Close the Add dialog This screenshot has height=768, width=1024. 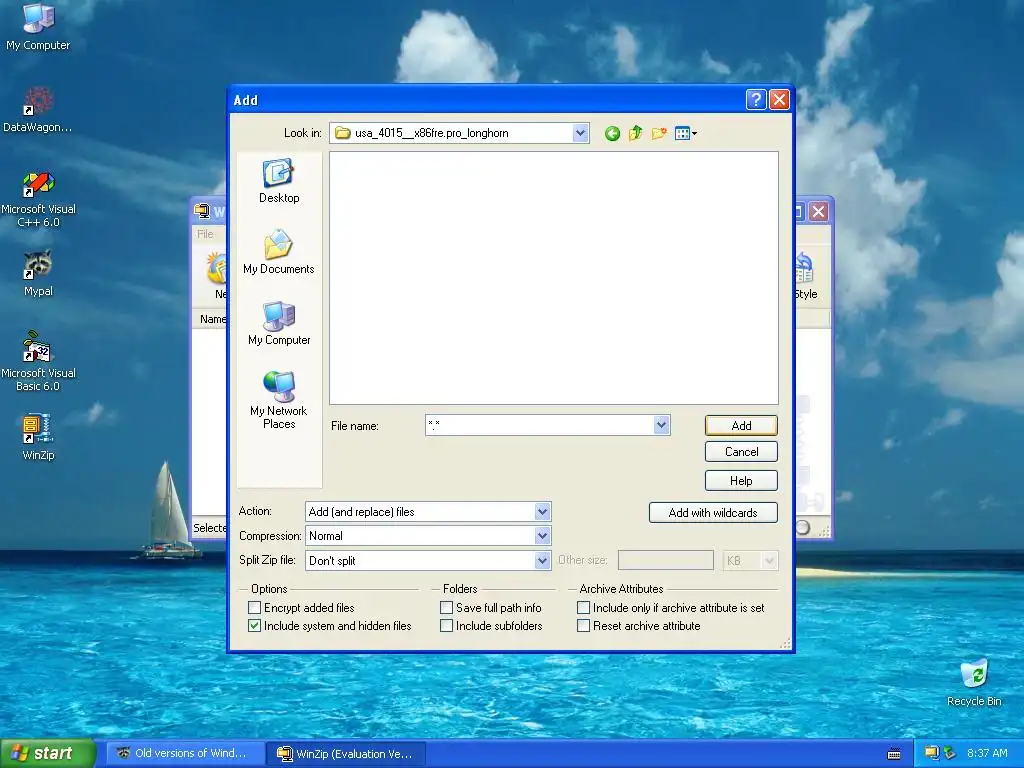(x=779, y=100)
